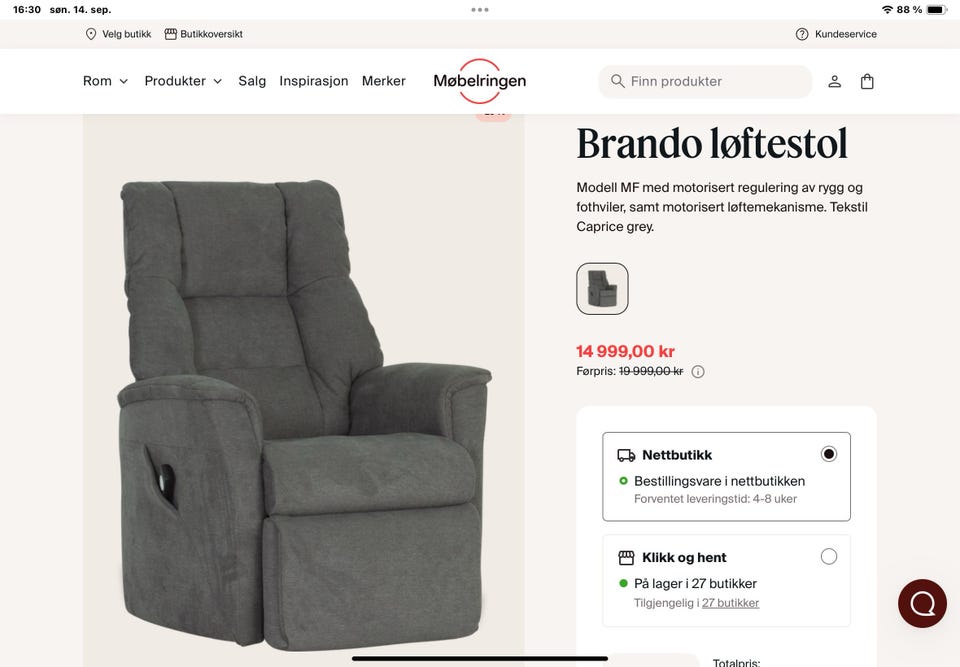Click the Butikkoversikt store icon
960x667 pixels.
171,34
